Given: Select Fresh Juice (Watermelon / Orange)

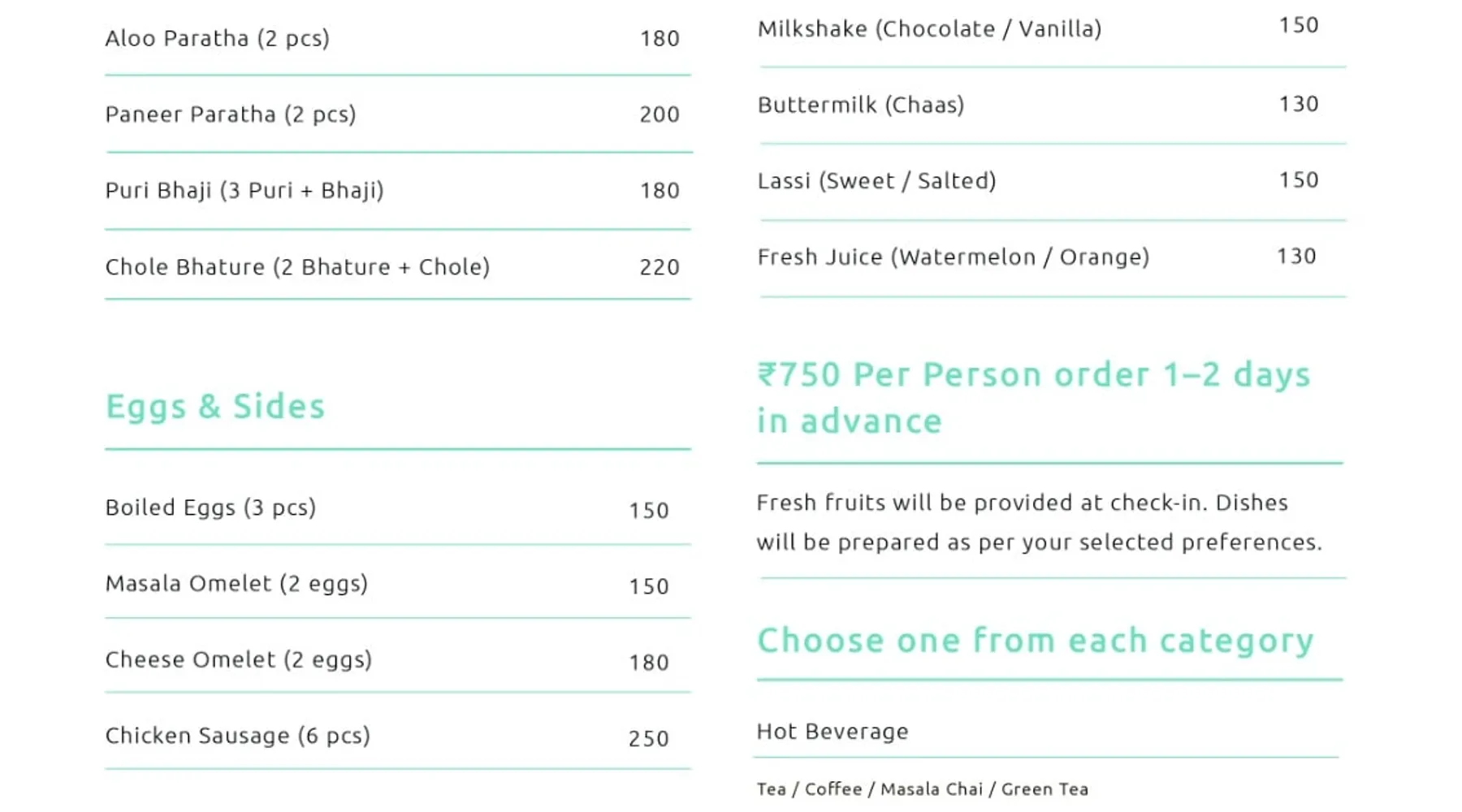Looking at the screenshot, I should pos(954,257).
